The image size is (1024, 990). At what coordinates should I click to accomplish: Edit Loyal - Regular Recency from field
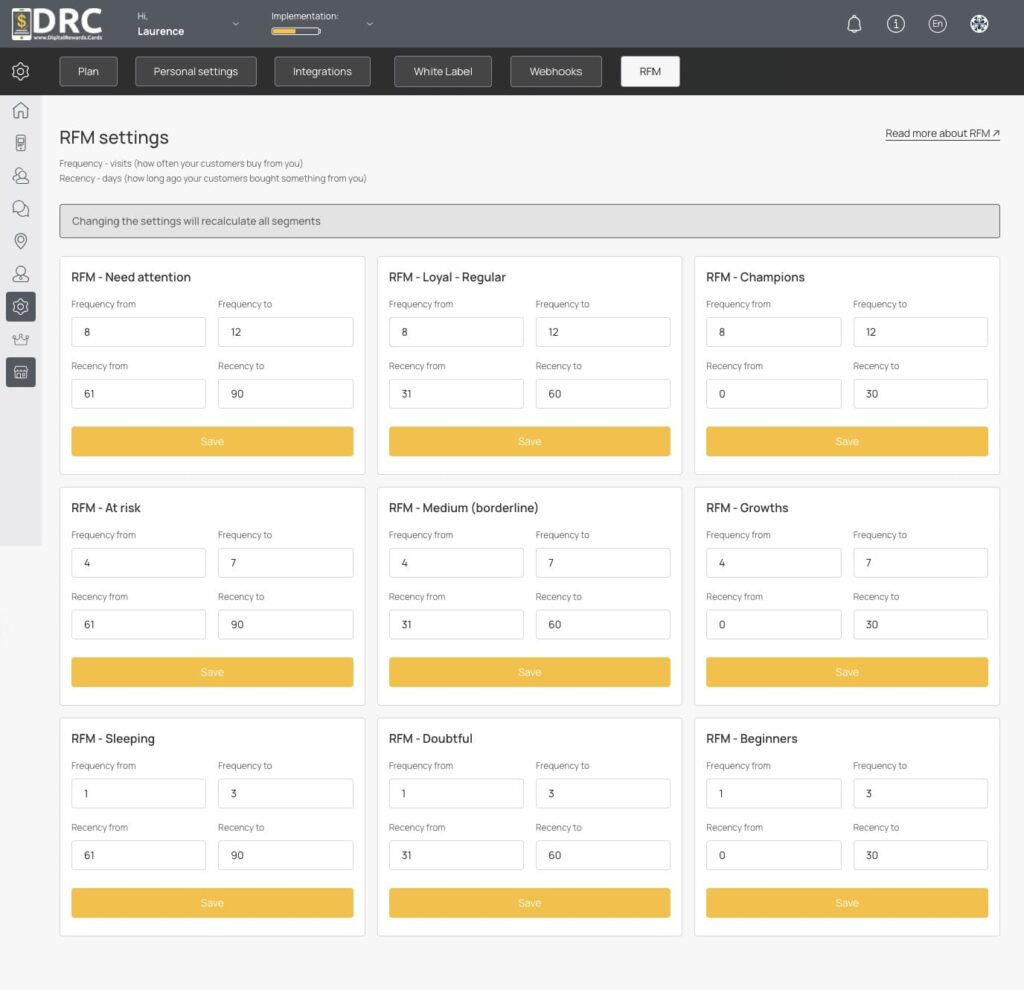tap(456, 394)
